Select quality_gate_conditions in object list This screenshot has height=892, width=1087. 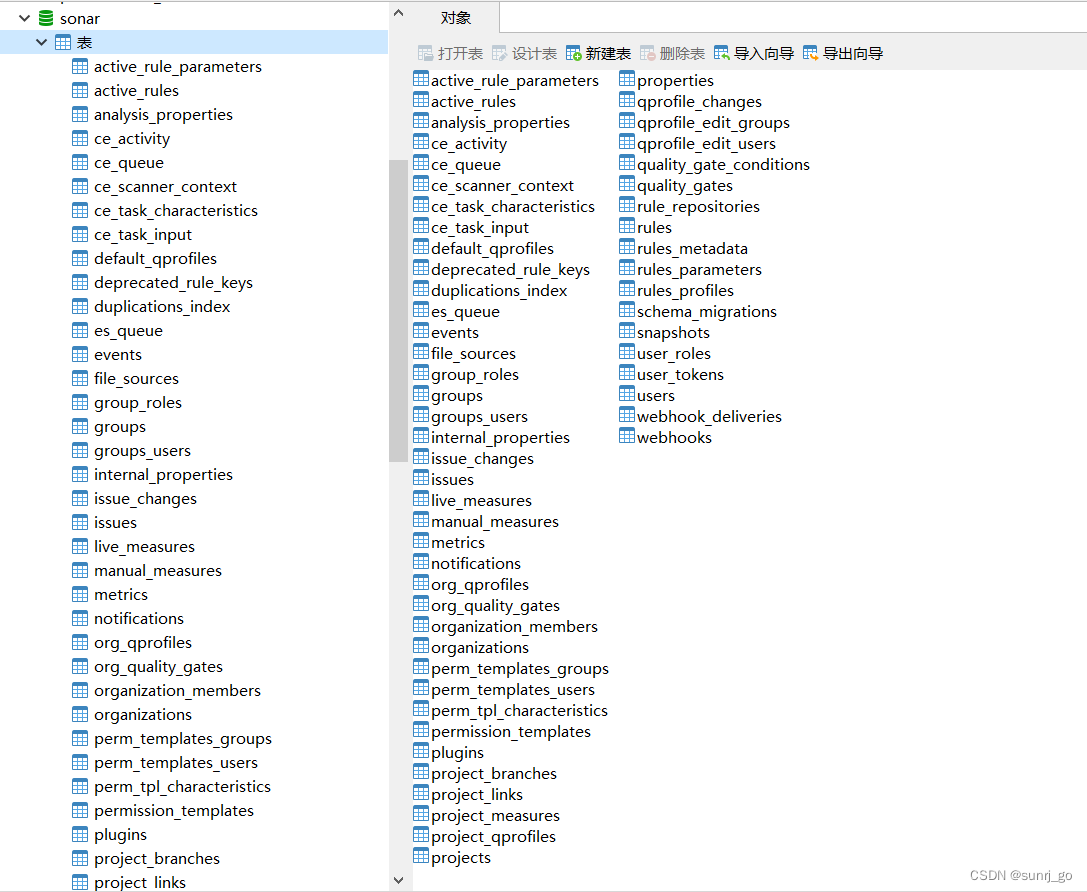[x=723, y=165]
